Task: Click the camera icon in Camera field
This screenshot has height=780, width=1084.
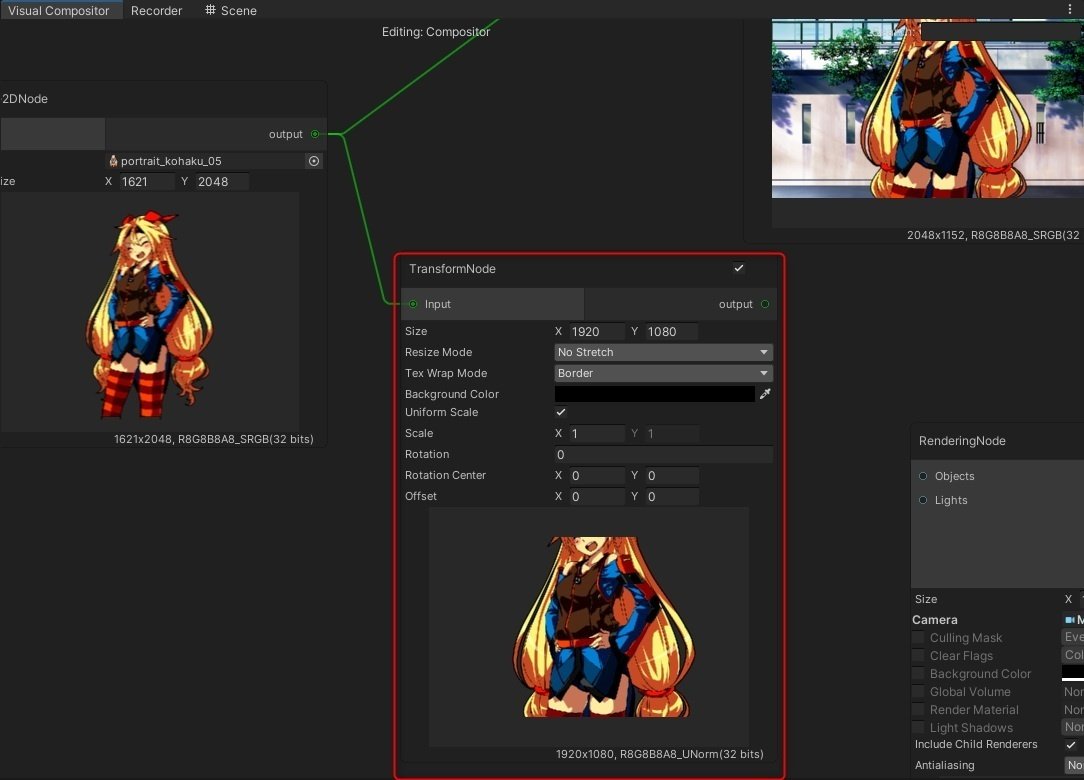Action: click(x=1070, y=620)
